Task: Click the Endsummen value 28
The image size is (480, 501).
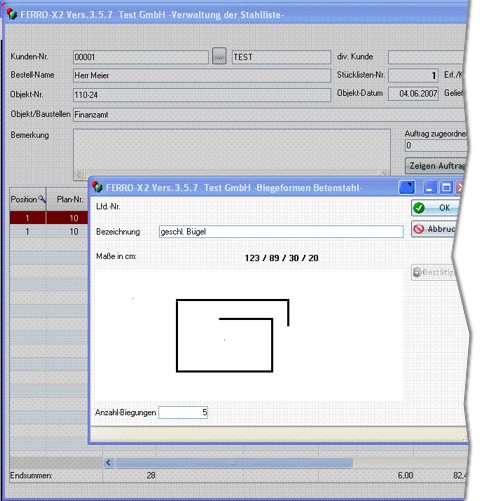Action: click(x=151, y=475)
